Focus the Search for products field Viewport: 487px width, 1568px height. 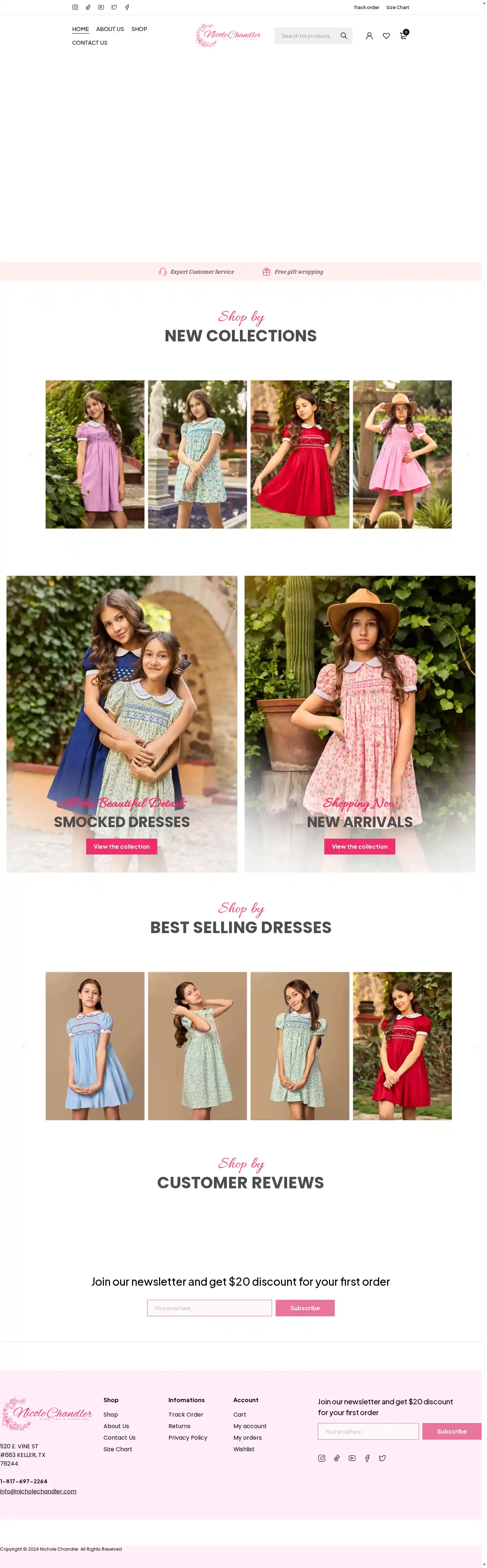point(306,36)
